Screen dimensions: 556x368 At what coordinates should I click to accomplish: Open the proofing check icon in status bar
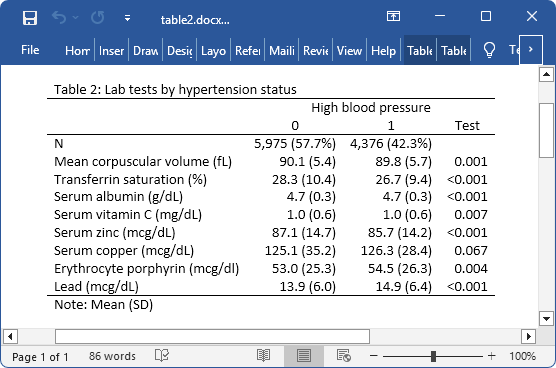click(x=162, y=355)
